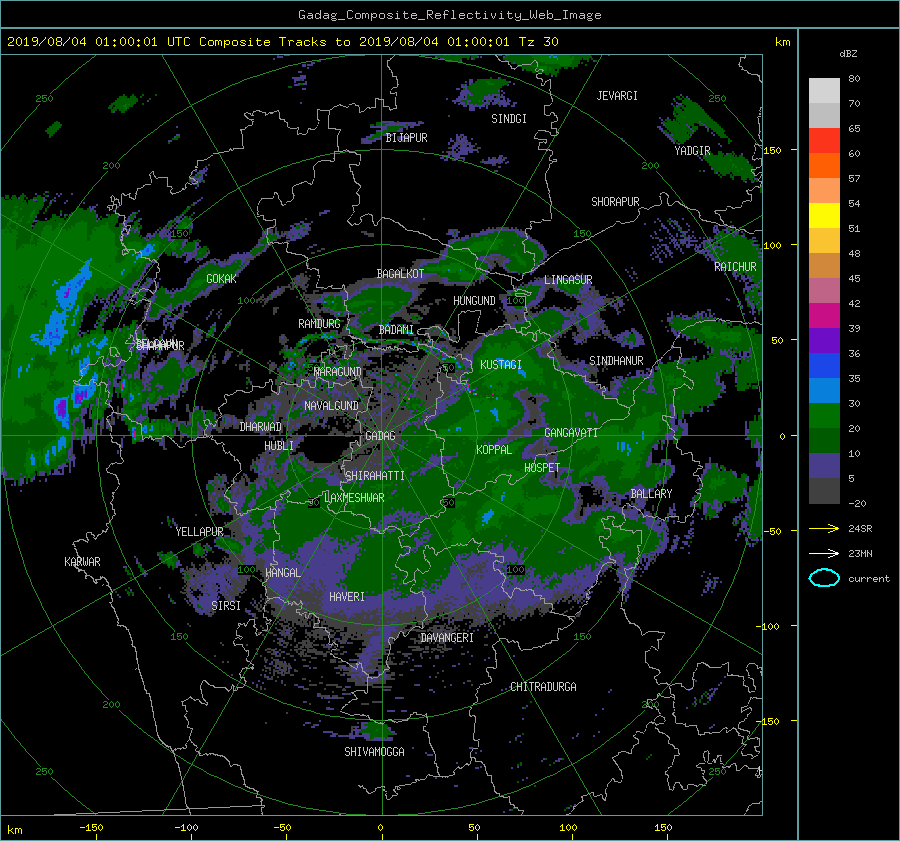Screen dimensions: 900x841
Task: Pick the purple 39 dBZ legend swatch
Action: point(824,340)
